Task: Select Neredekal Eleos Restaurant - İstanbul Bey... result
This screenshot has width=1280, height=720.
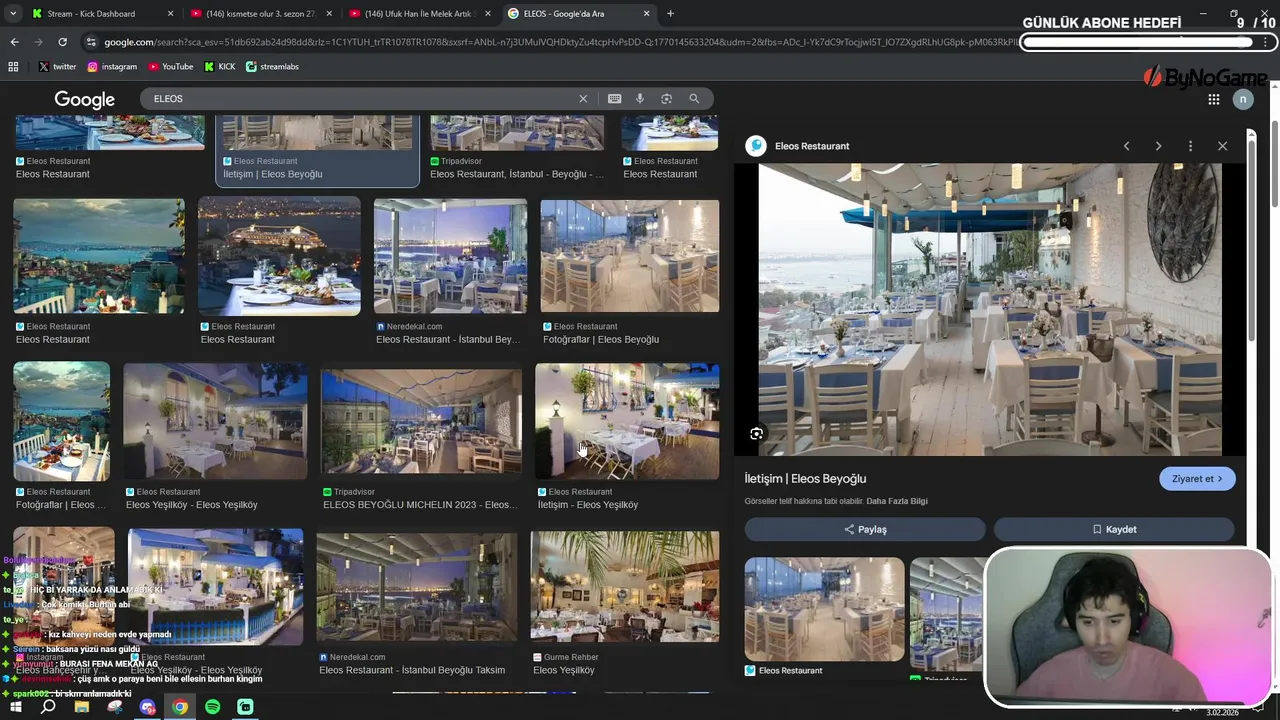Action: (x=450, y=256)
